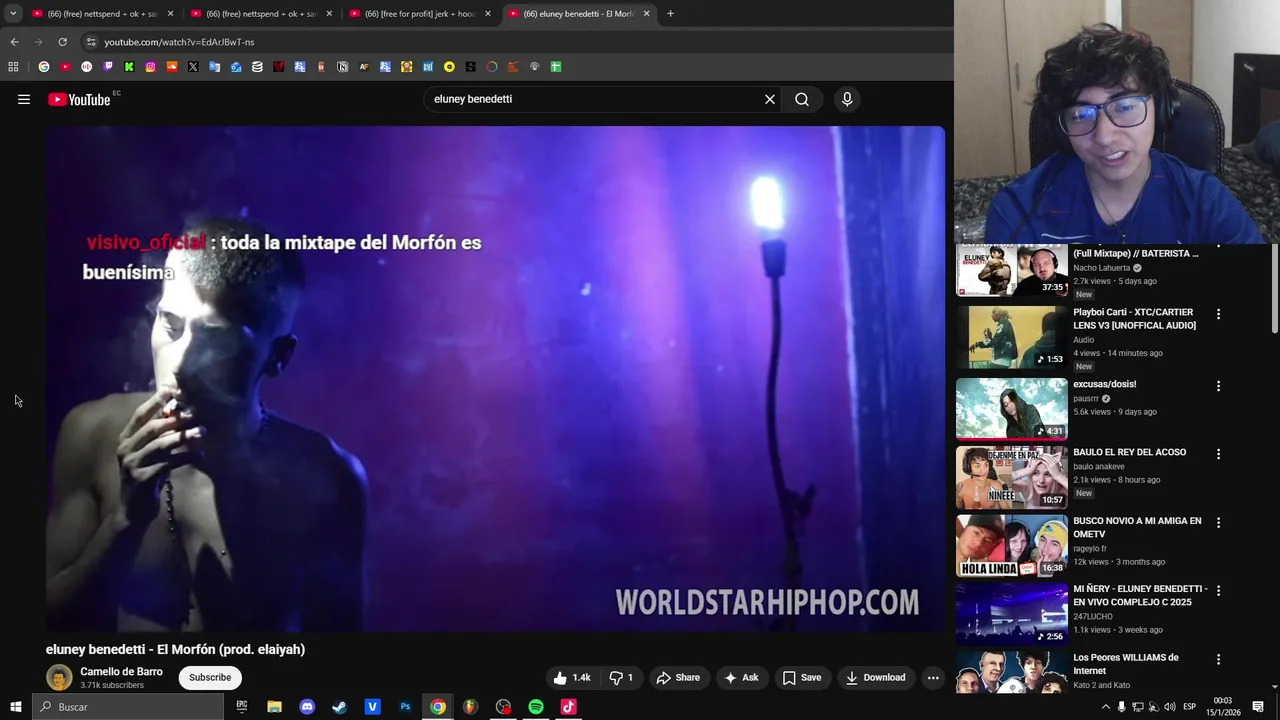Play Playboi Carti XTC/CARTIER LENS thumbnail

point(1012,338)
